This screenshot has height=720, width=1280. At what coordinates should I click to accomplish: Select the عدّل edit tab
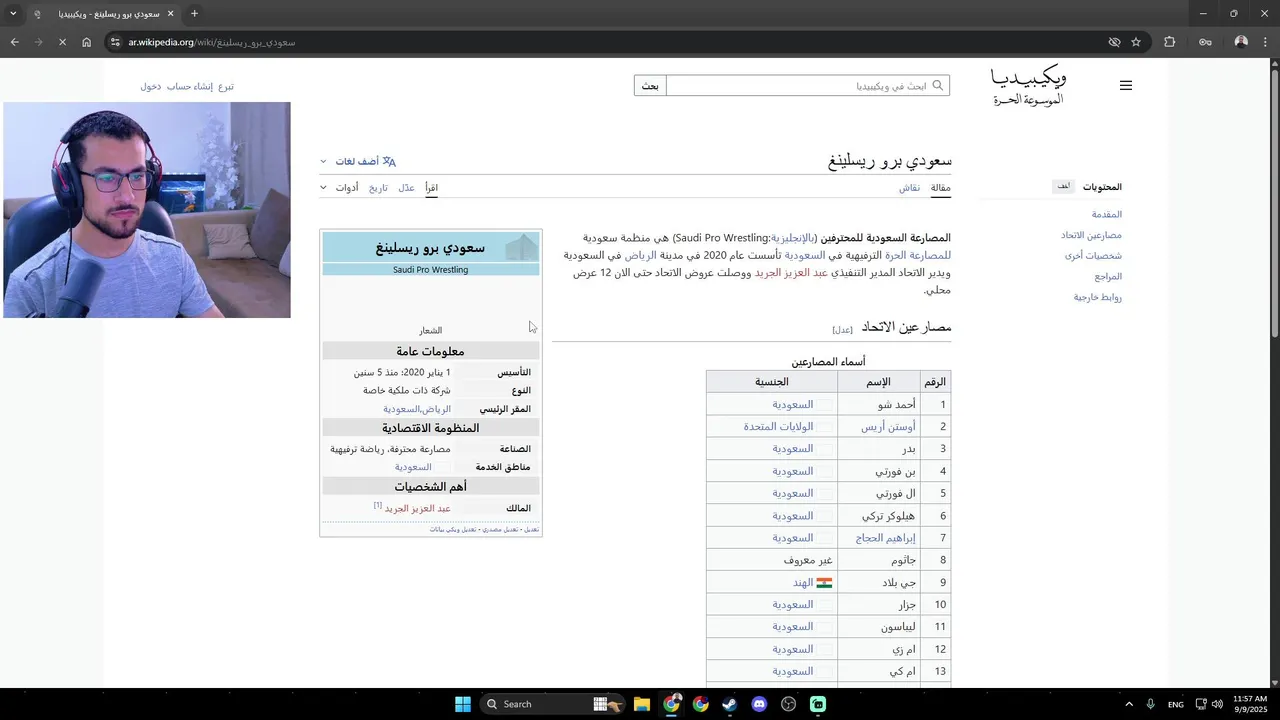(406, 188)
